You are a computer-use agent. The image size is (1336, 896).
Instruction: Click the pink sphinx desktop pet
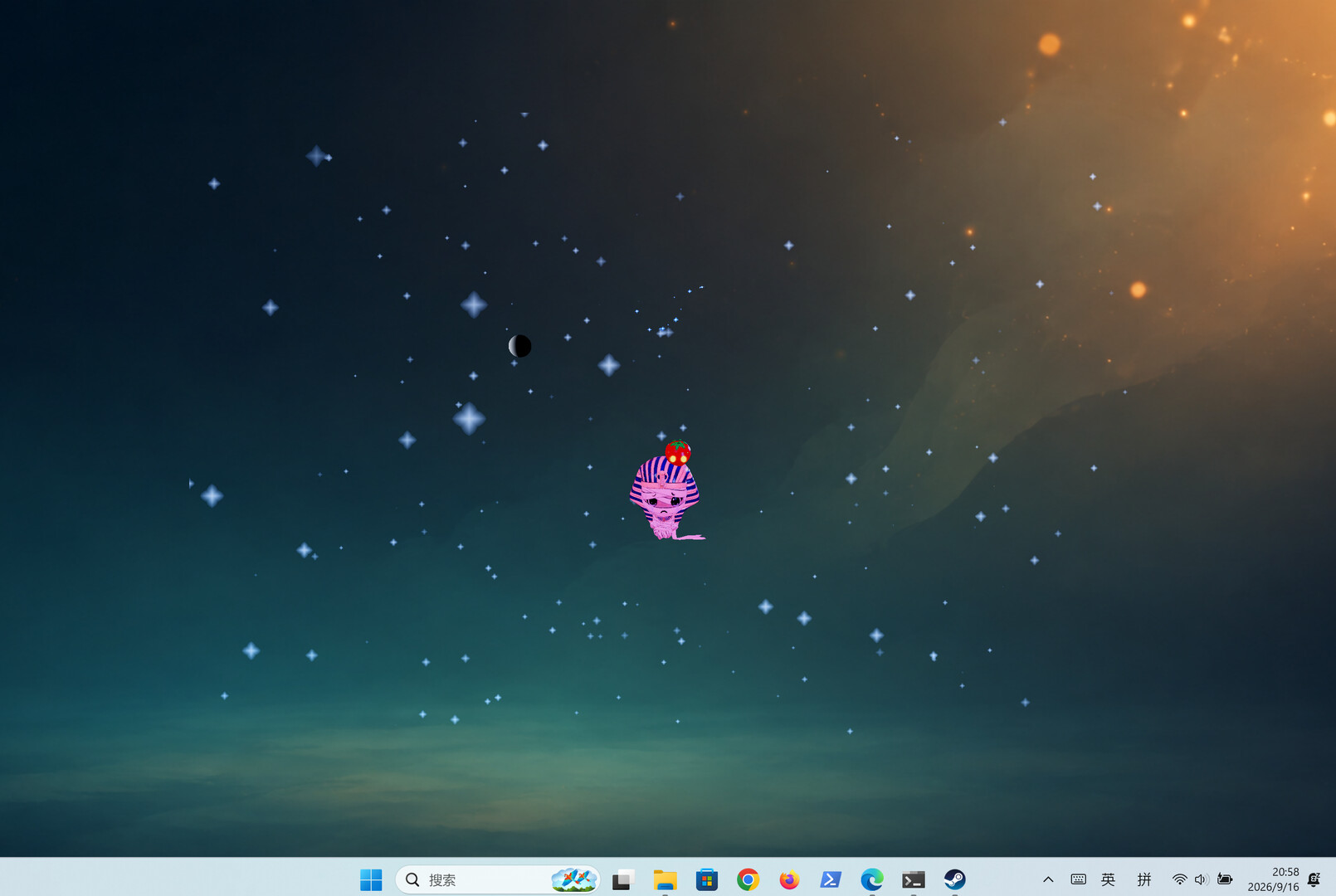666,498
